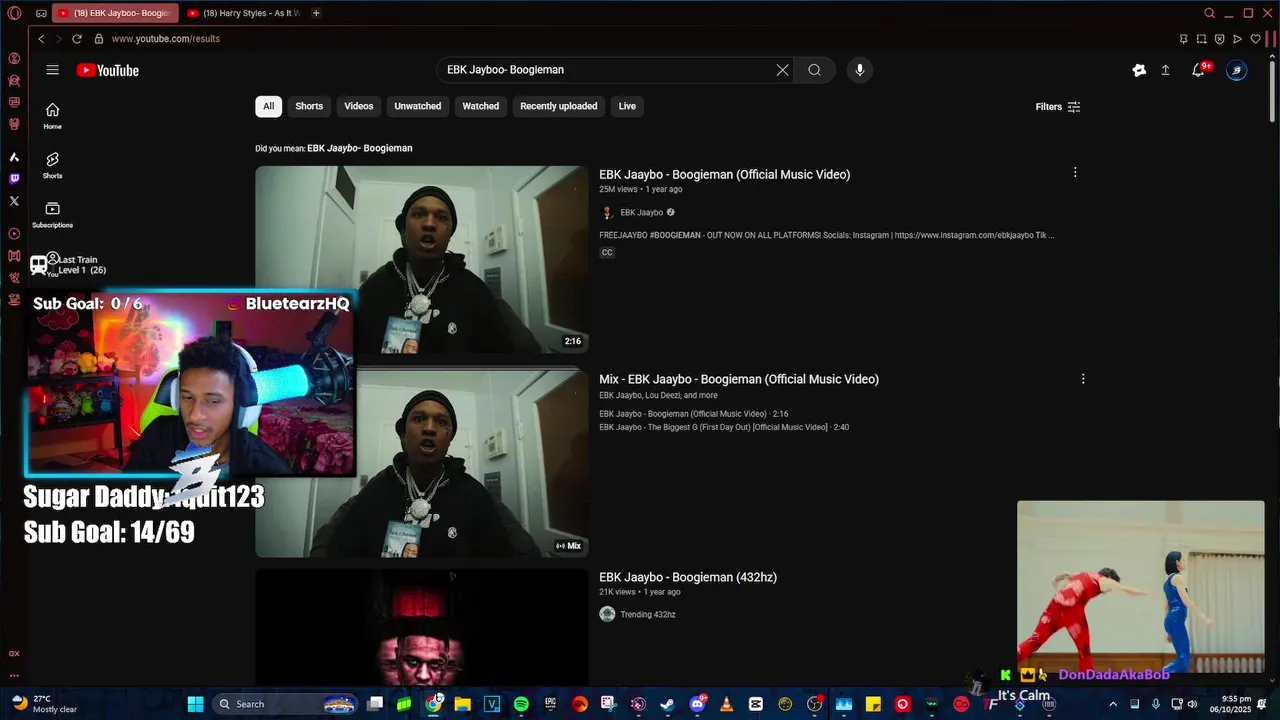Open Opera tab search magnifier
The width and height of the screenshot is (1280, 720).
click(1210, 13)
